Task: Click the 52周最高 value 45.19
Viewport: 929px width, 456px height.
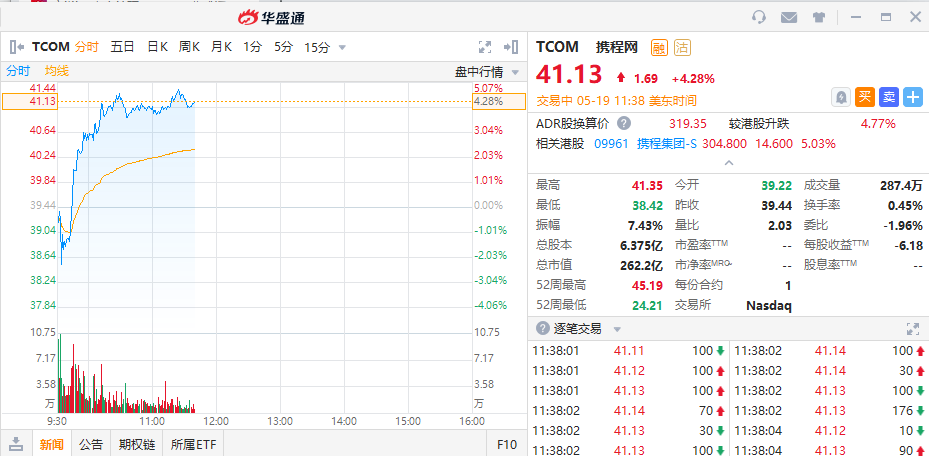Action: pos(647,285)
